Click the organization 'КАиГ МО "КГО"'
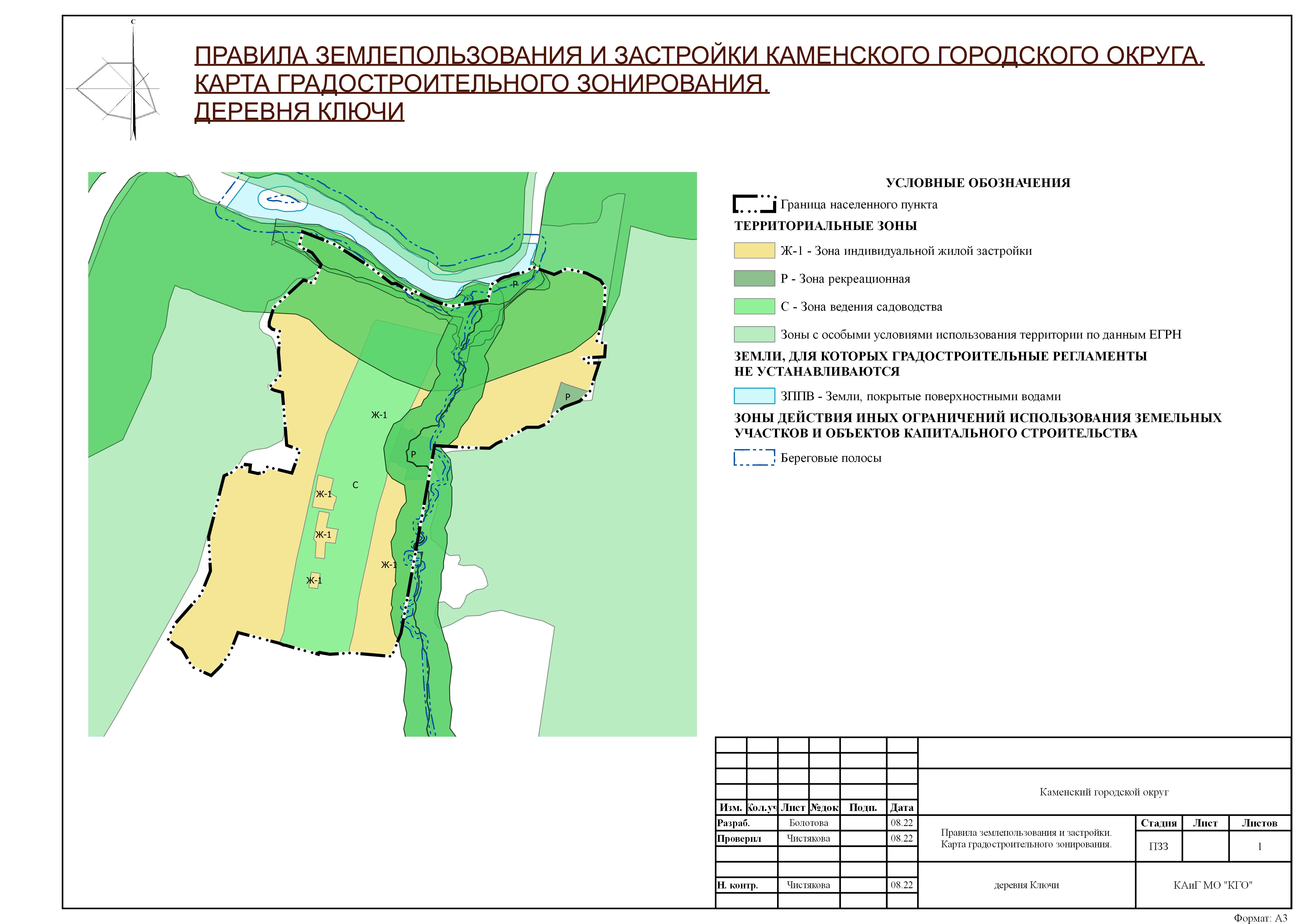This screenshot has width=1307, height=924. pyautogui.click(x=1213, y=885)
